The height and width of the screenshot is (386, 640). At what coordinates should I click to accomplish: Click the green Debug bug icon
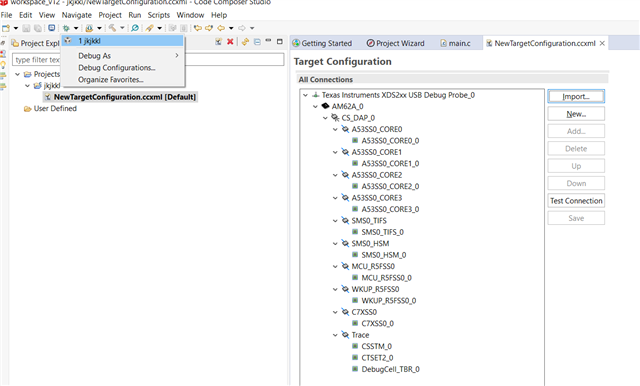click(66, 28)
